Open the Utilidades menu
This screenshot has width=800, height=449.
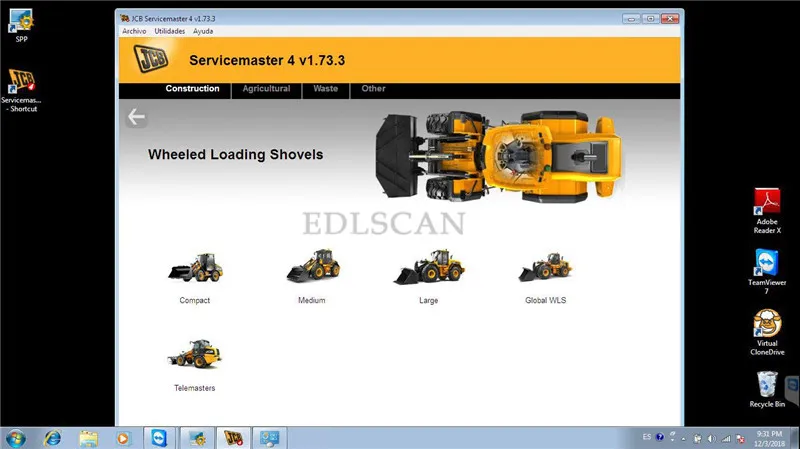click(170, 31)
